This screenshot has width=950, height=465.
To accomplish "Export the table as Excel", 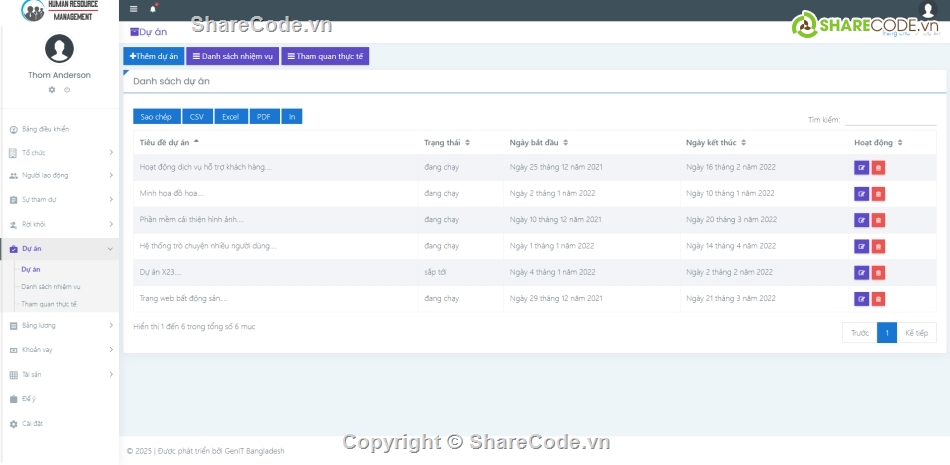I will point(230,116).
